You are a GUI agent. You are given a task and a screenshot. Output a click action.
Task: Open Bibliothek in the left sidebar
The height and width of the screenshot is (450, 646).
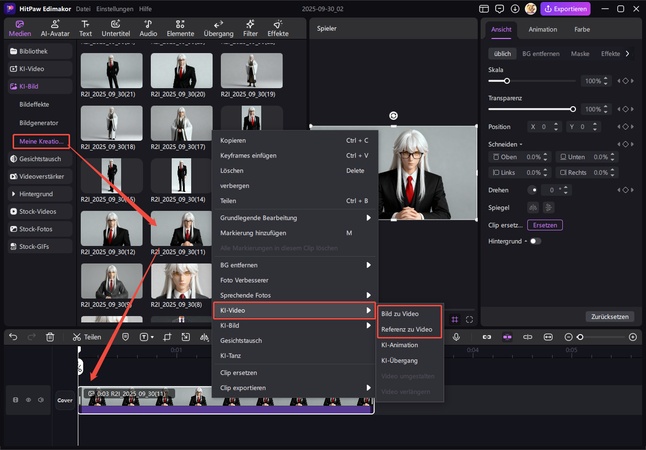click(x=40, y=51)
